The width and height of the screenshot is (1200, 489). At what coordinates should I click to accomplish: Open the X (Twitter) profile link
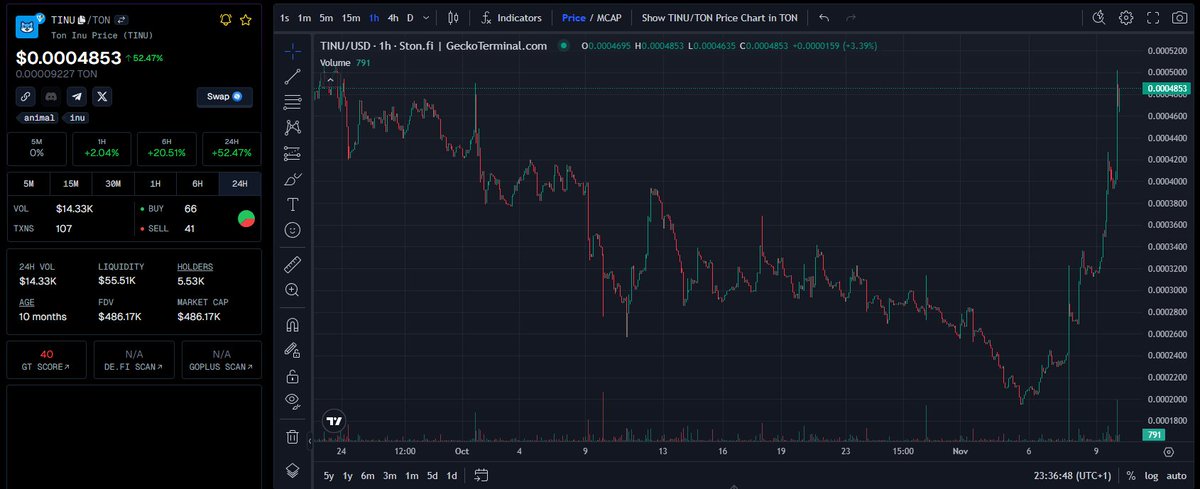pyautogui.click(x=103, y=97)
